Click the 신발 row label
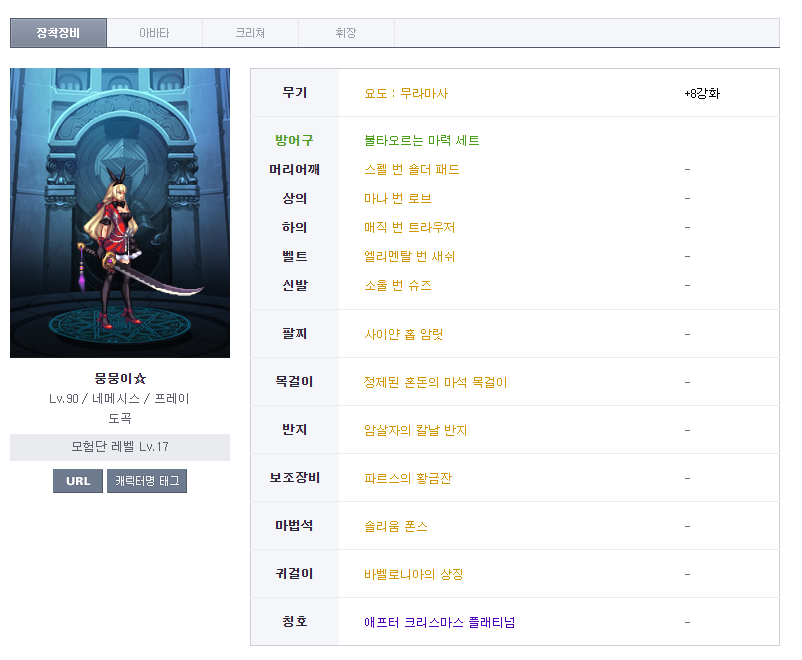 [x=295, y=285]
